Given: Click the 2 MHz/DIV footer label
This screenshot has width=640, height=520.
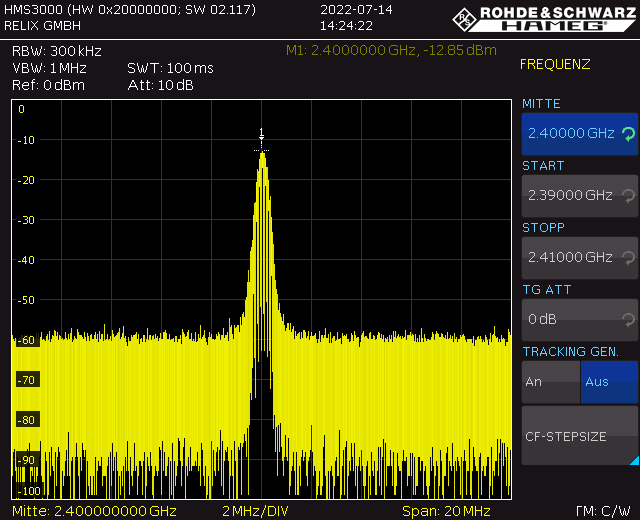Looking at the screenshot, I should [x=255, y=511].
